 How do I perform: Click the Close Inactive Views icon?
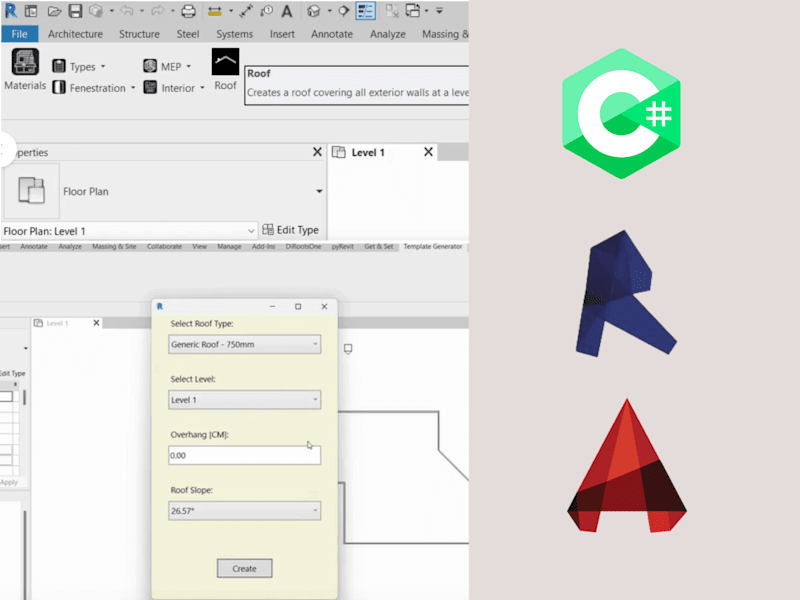point(392,11)
